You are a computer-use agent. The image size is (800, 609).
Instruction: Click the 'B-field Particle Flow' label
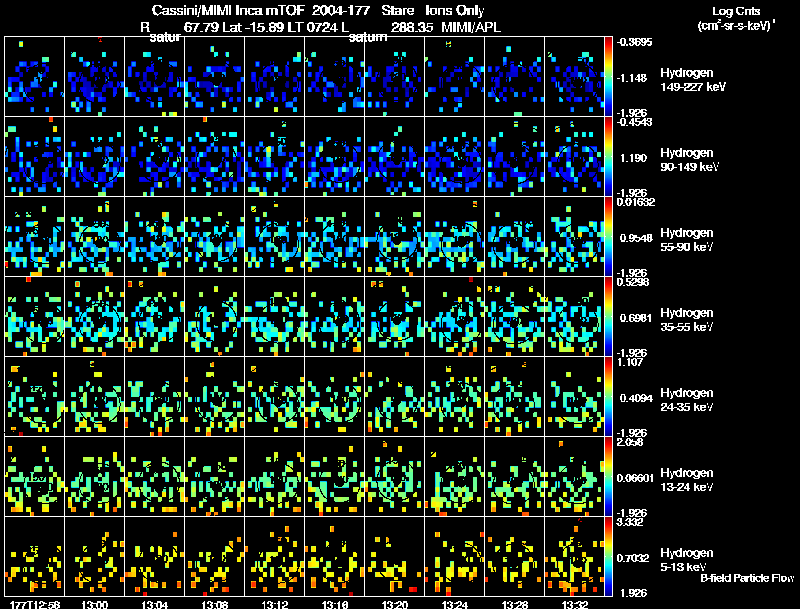point(747,578)
